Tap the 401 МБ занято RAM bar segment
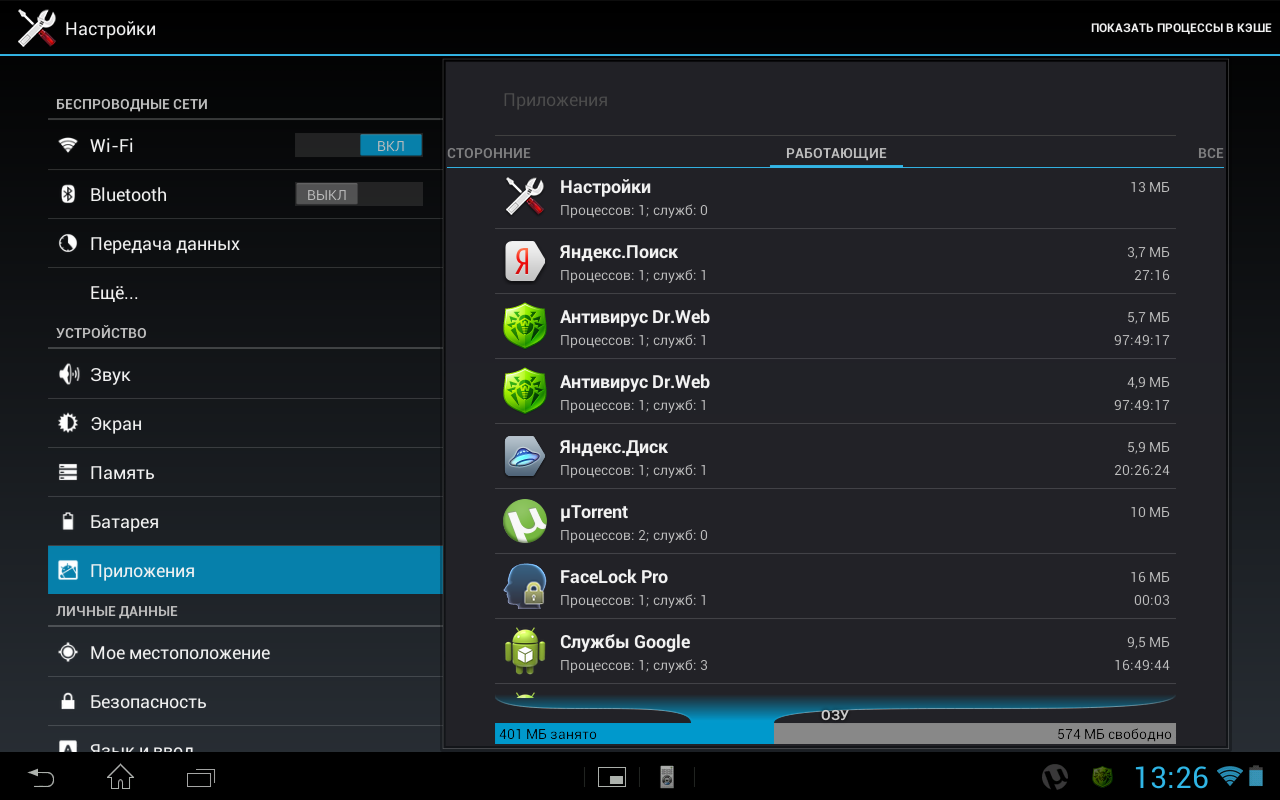The width and height of the screenshot is (1280, 800). pyautogui.click(x=634, y=734)
